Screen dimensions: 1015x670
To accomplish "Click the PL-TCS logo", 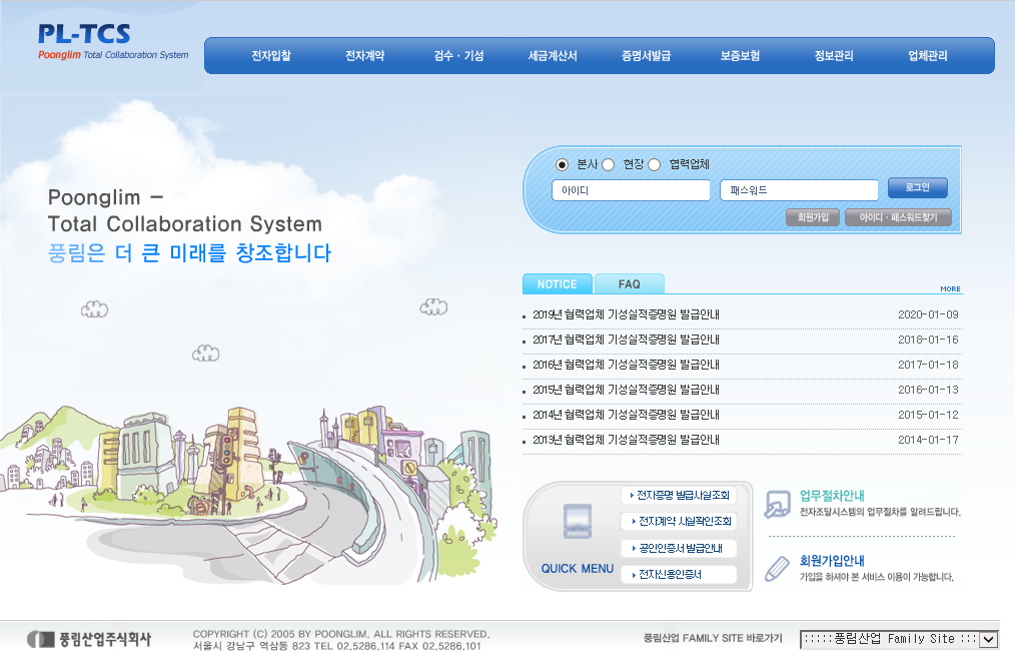I will pyautogui.click(x=113, y=41).
